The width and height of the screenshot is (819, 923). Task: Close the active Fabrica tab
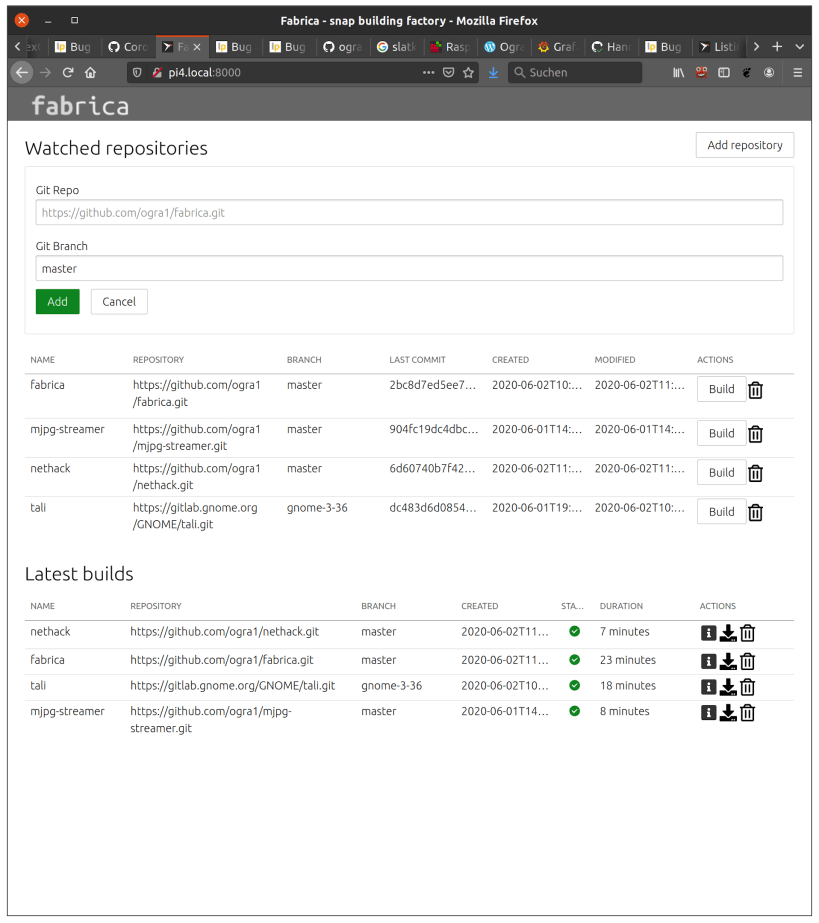point(197,47)
